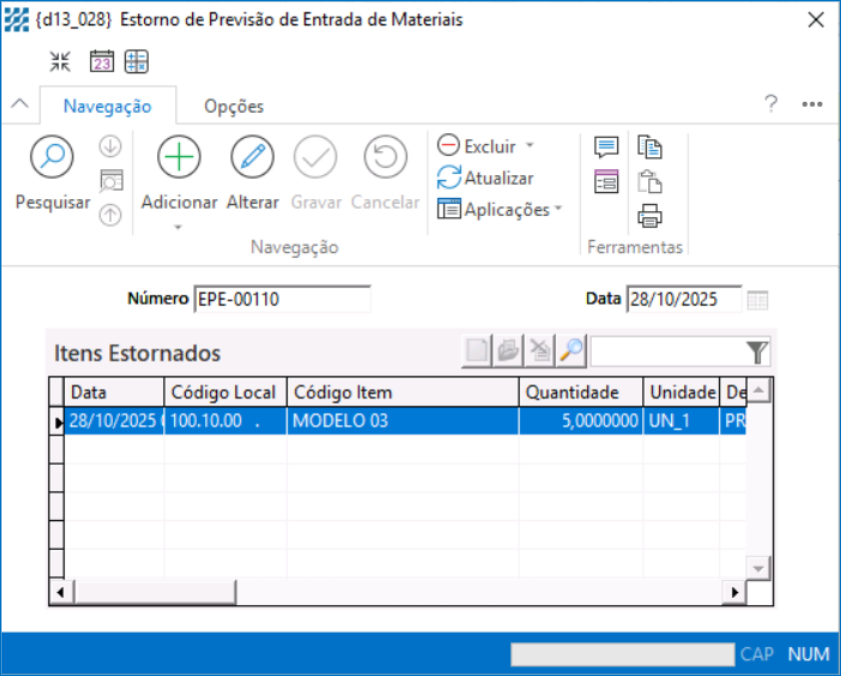Image resolution: width=843 pixels, height=676 pixels.
Task: Click the Alterar pencil icon
Action: coord(252,156)
